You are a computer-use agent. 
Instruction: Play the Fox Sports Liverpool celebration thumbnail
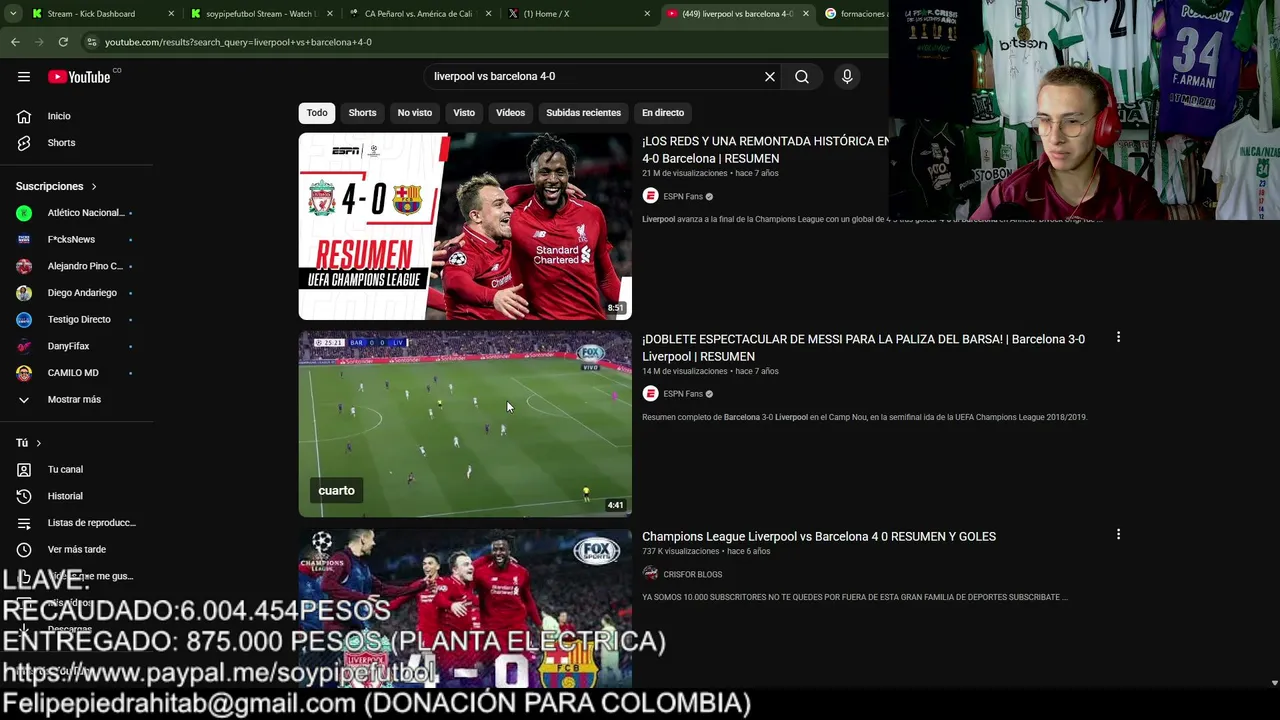465,608
